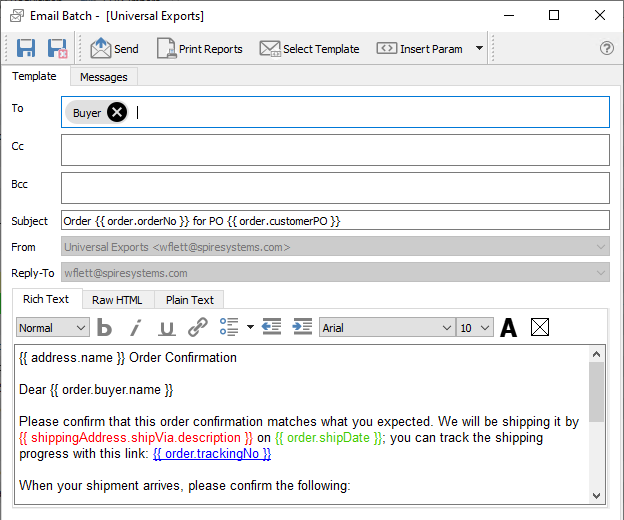The width and height of the screenshot is (624, 520).
Task: Click the red shipVia.description parameter text
Action: (x=136, y=438)
